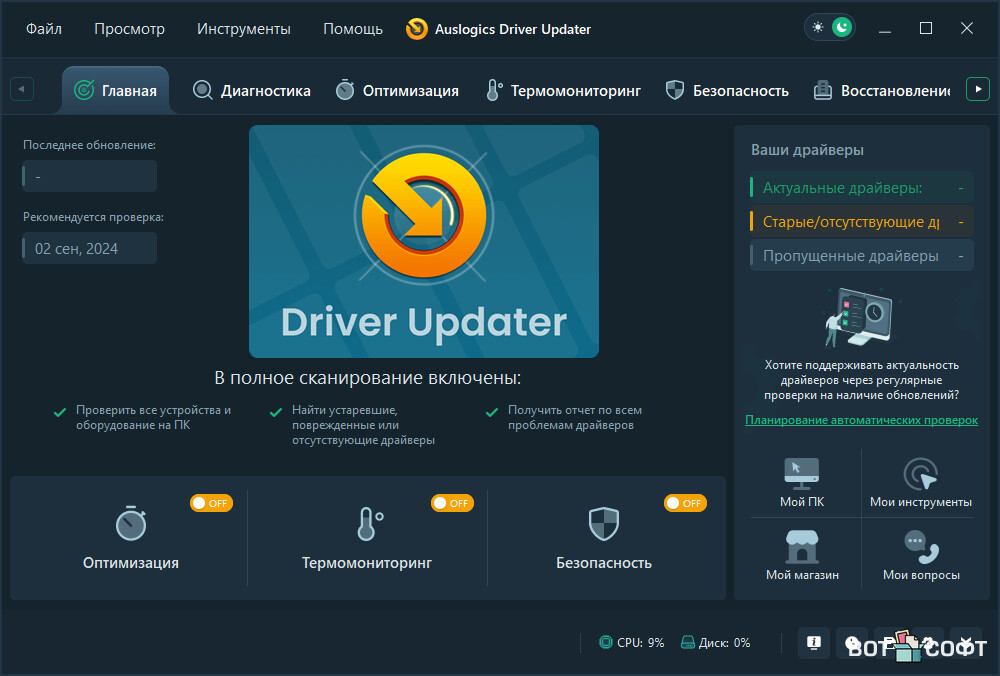Minimize the Driver Updater window
The height and width of the screenshot is (676, 1000).
click(x=885, y=29)
